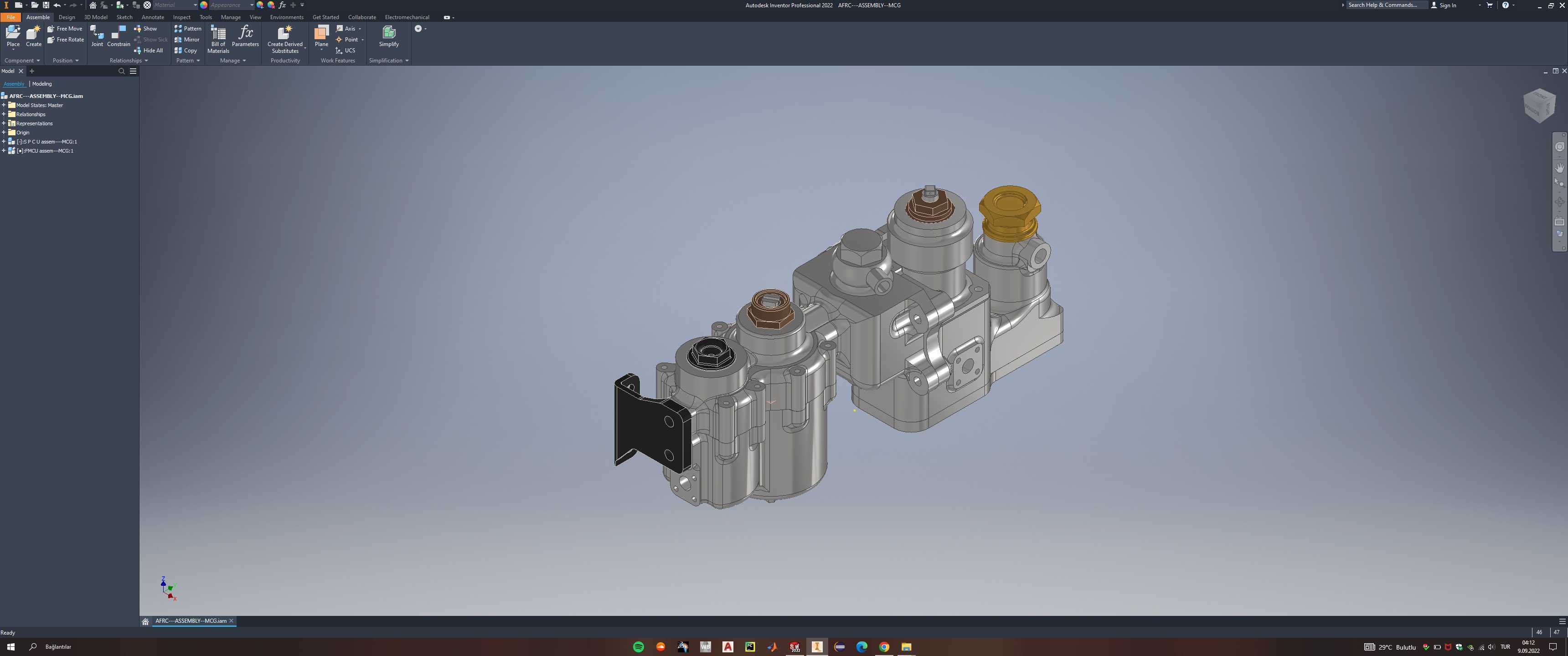Switch to the 3D Model tab
Screen dimensions: 1568x656
96,17
